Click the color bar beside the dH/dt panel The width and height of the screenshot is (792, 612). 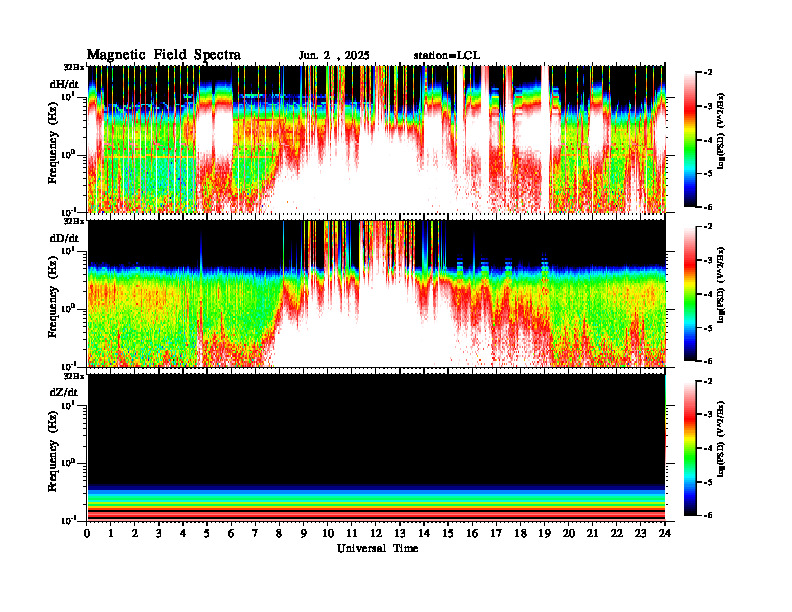click(x=690, y=139)
